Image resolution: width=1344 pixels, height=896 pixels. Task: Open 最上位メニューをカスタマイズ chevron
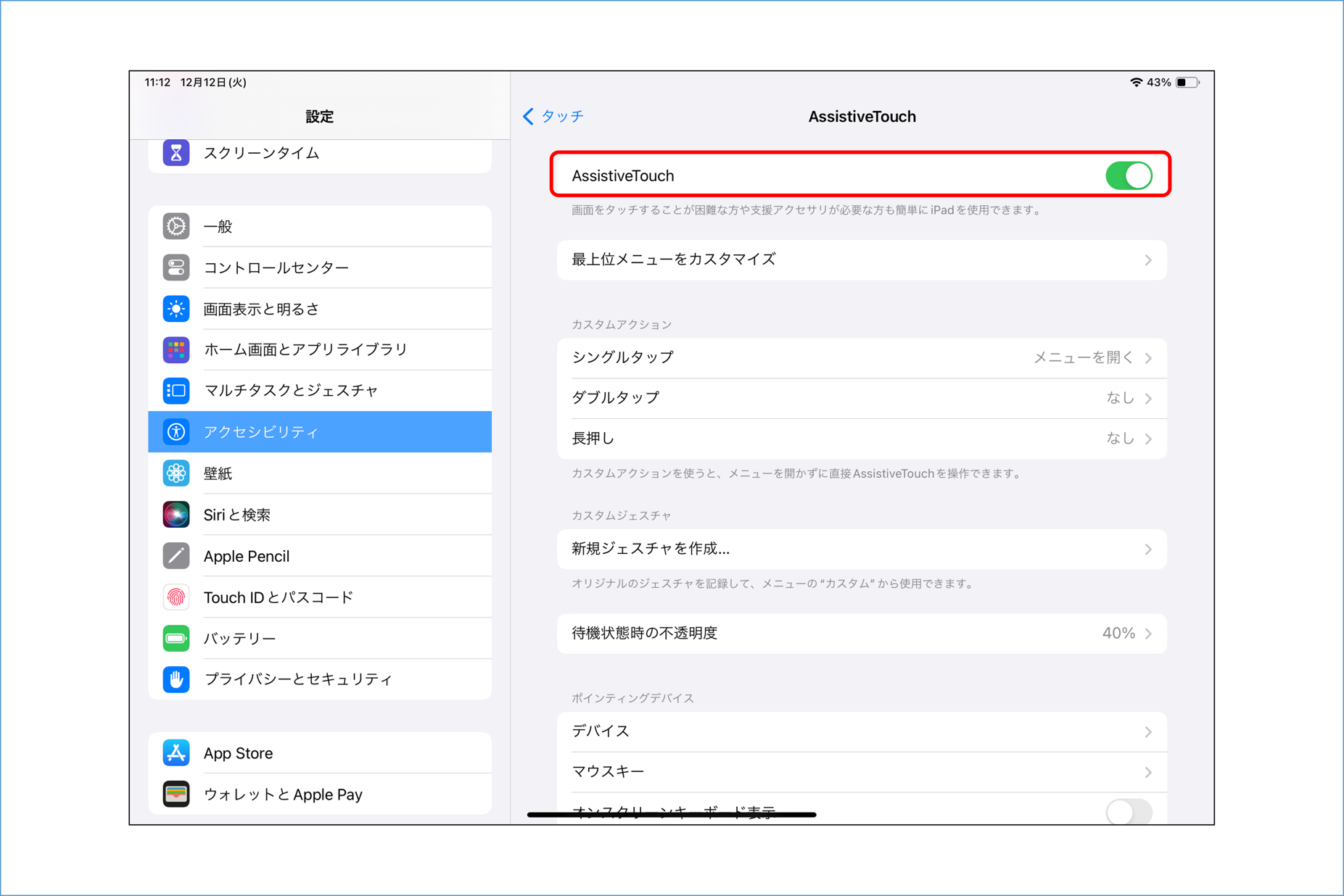pos(1148,260)
